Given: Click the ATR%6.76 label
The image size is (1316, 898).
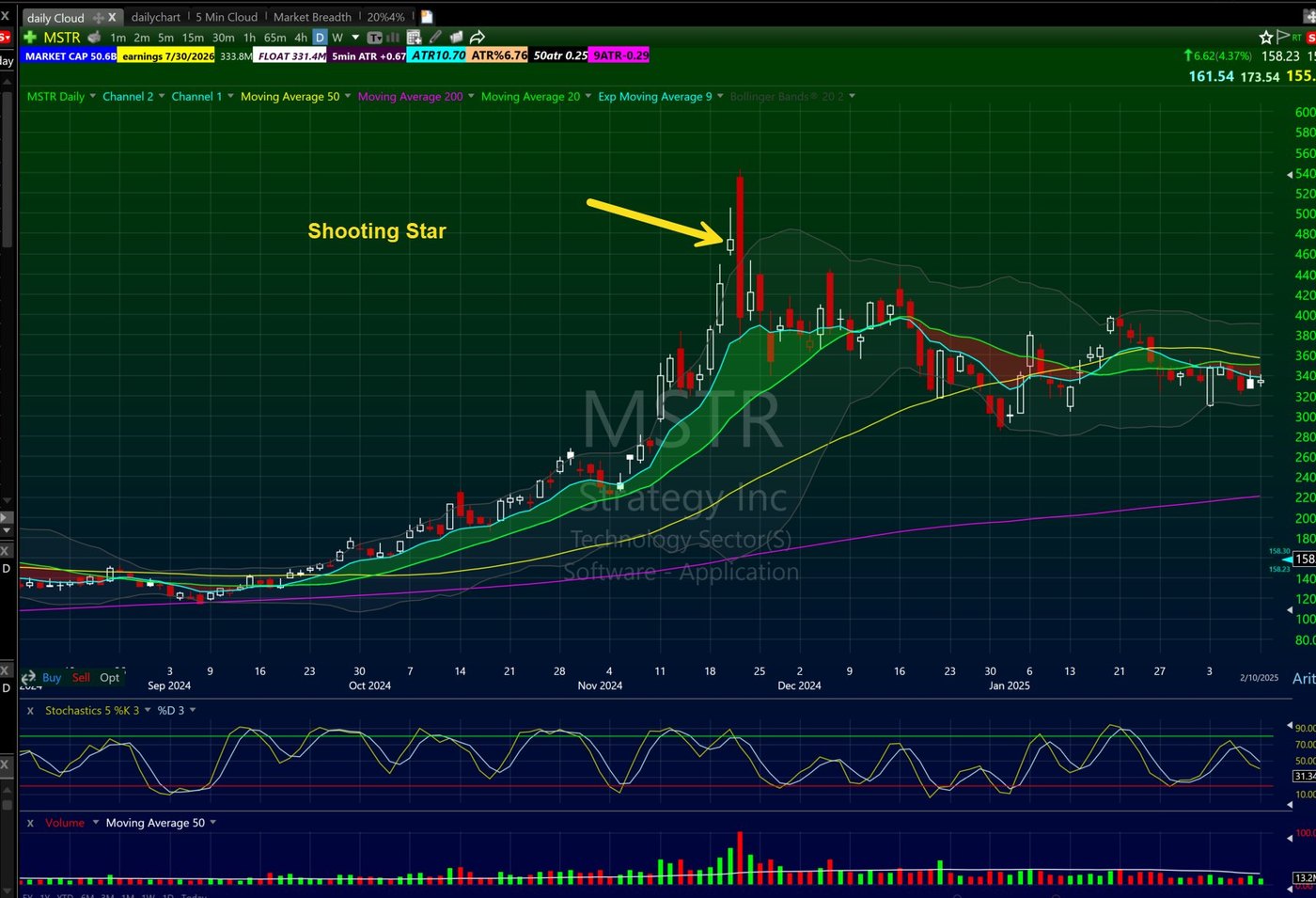Looking at the screenshot, I should click(x=498, y=56).
